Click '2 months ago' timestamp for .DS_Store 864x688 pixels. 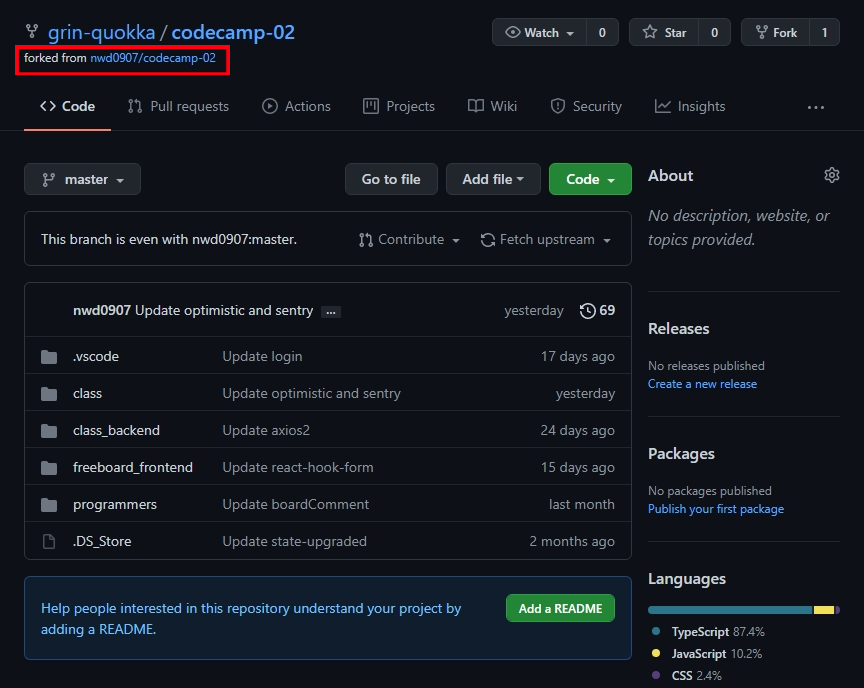[572, 541]
